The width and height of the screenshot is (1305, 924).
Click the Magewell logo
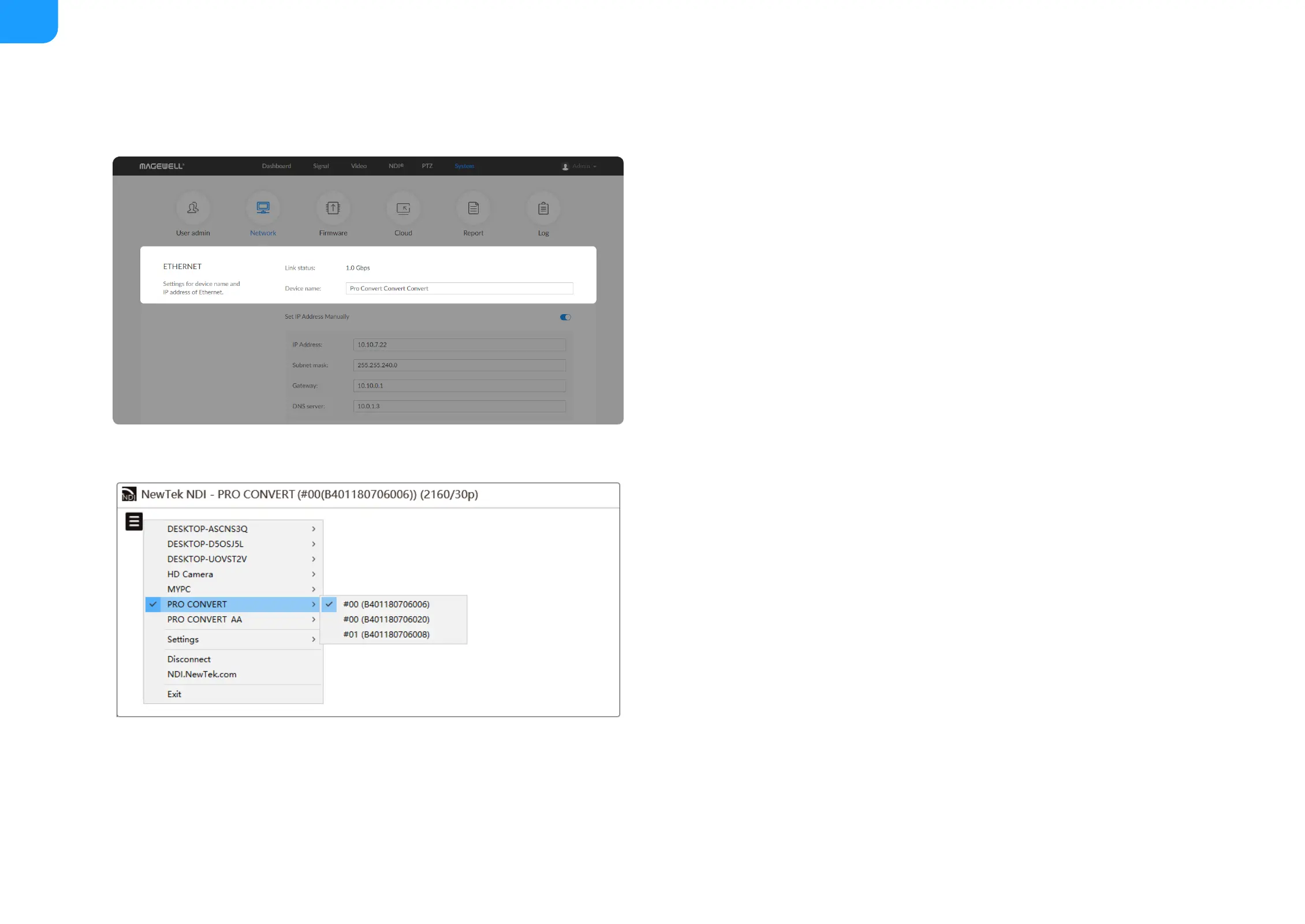point(162,166)
